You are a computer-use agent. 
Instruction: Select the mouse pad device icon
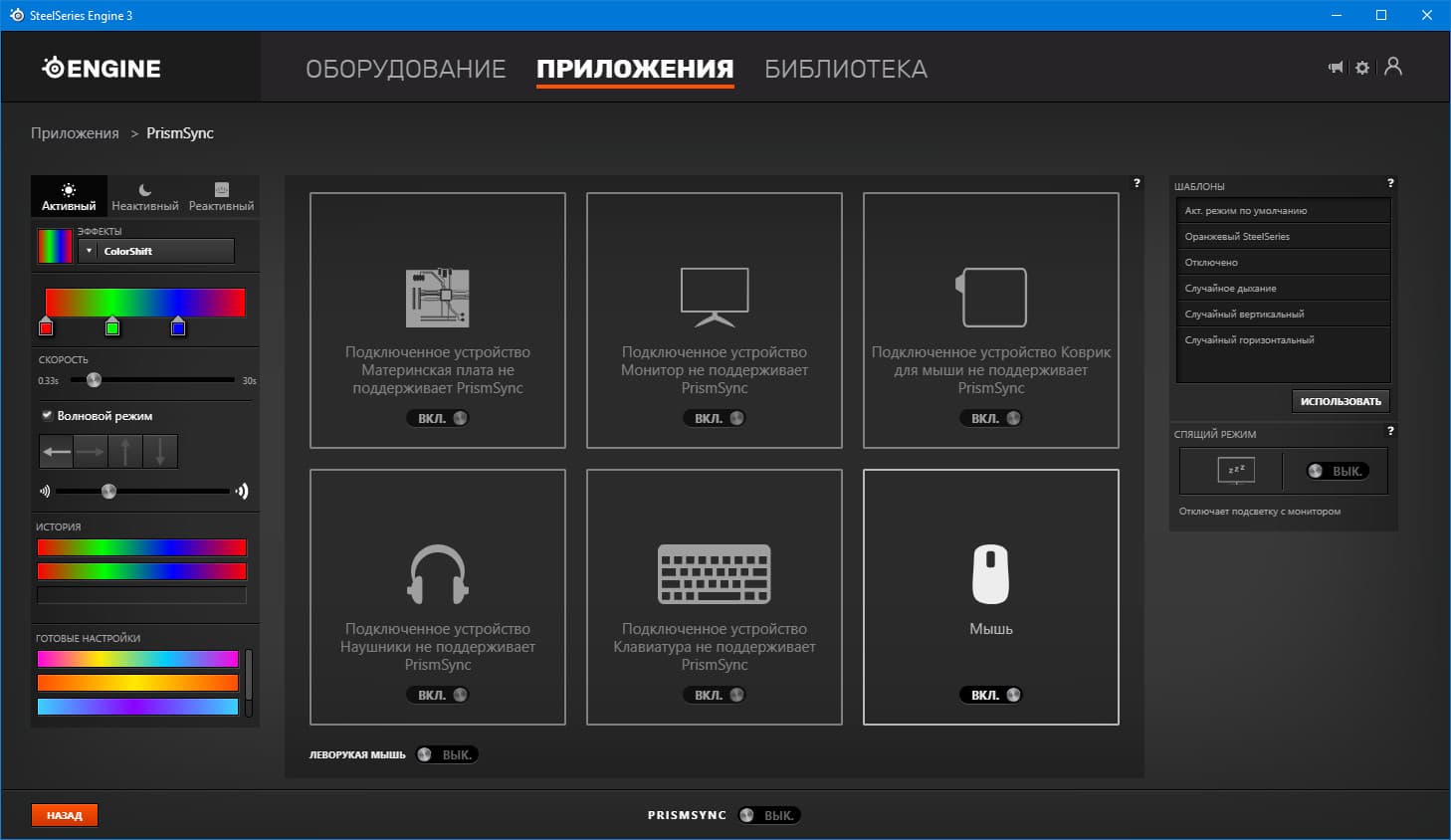991,298
